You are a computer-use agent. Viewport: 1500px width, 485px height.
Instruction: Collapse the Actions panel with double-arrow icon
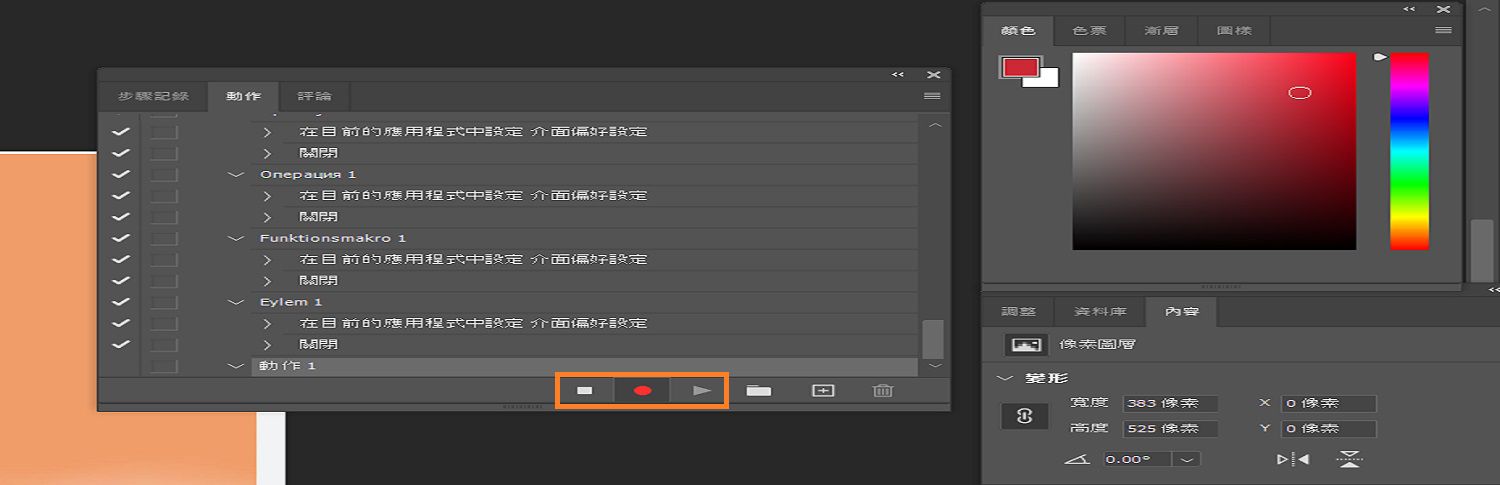898,74
